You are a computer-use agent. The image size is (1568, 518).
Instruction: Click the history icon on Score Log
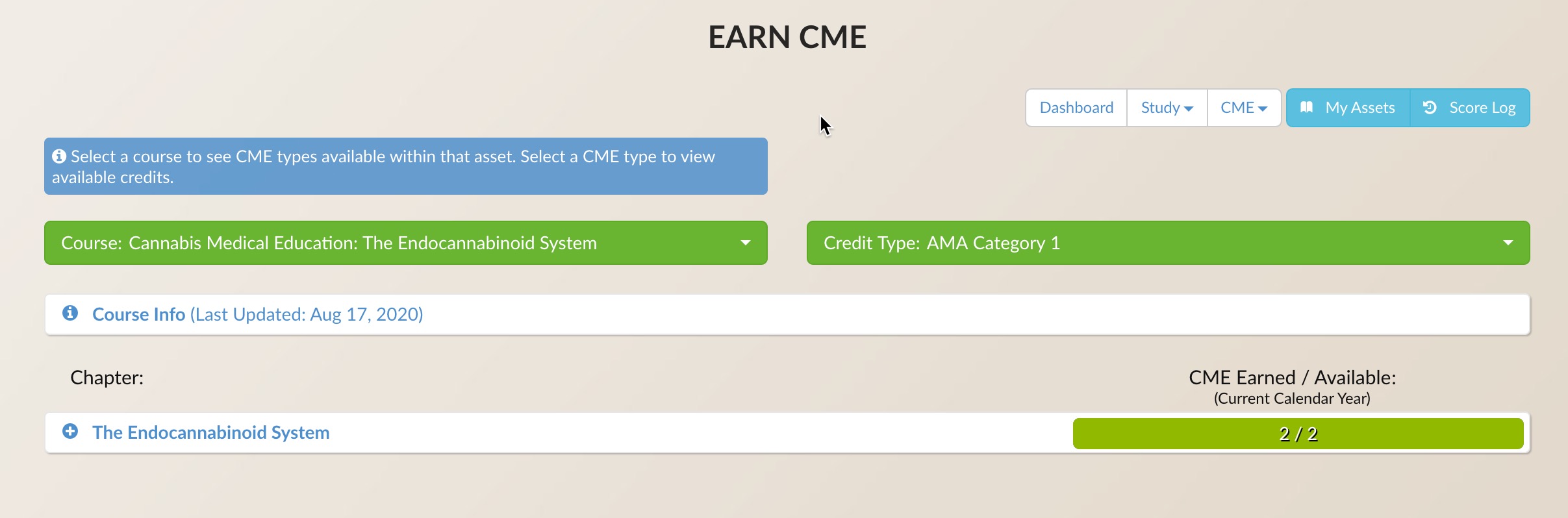(1430, 107)
